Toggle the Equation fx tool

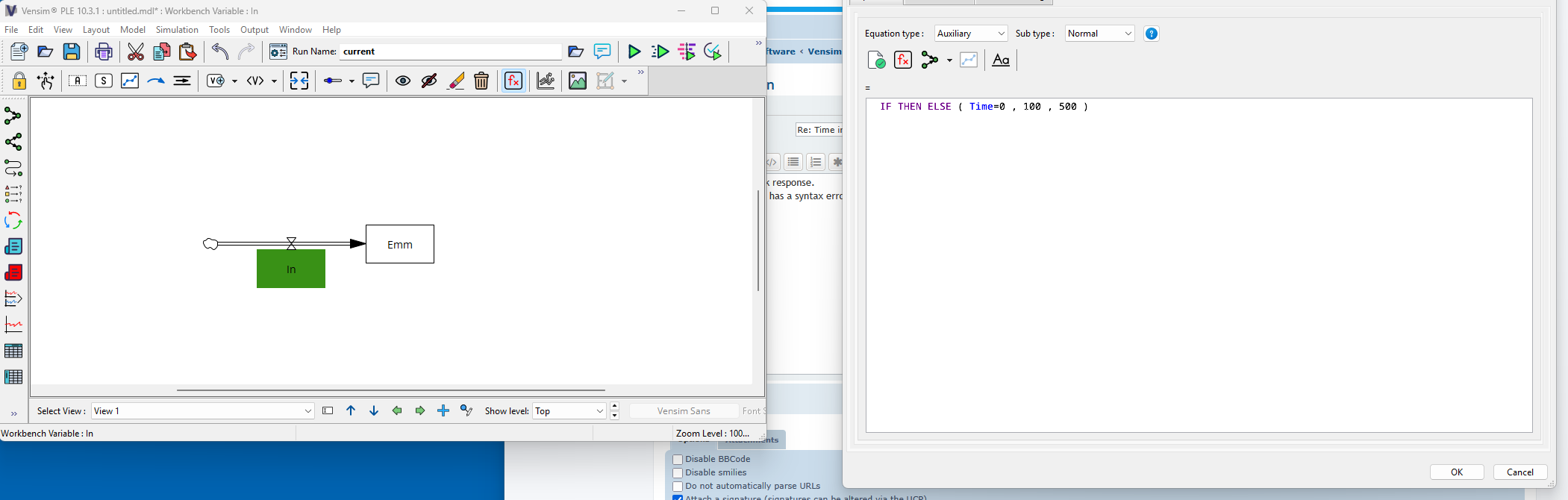[513, 81]
